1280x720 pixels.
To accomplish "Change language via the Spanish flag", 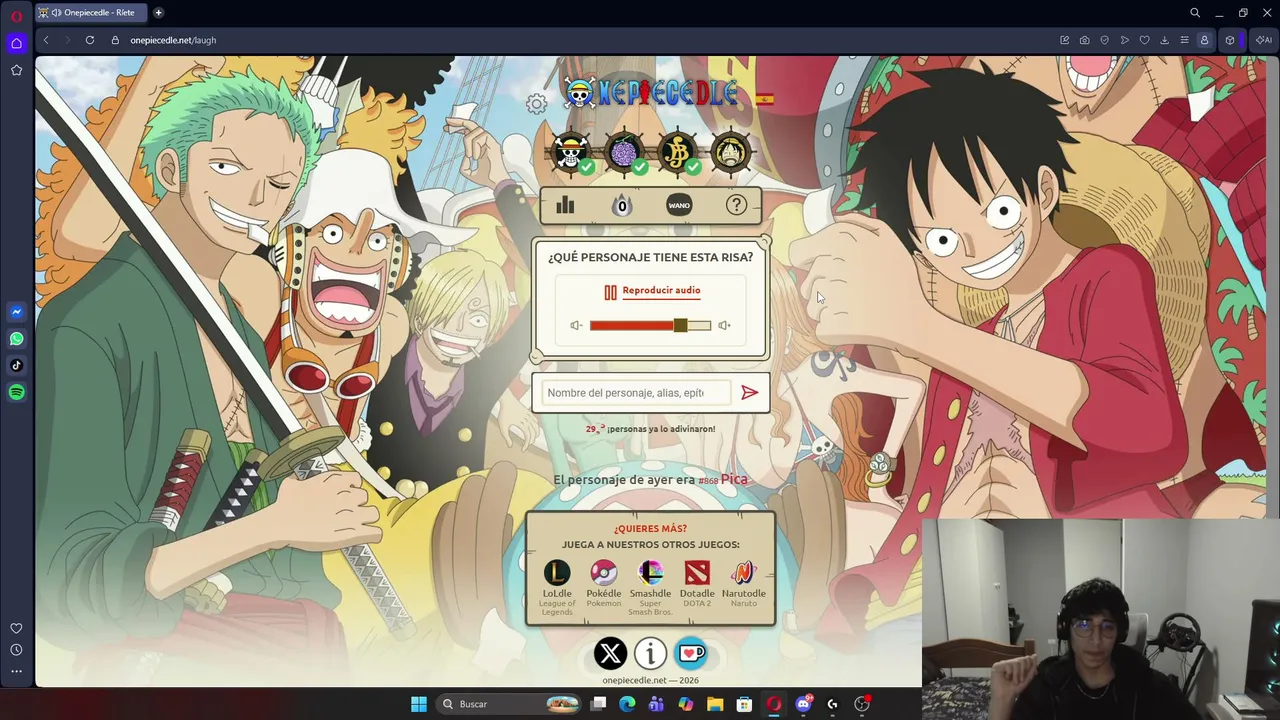I will [765, 99].
